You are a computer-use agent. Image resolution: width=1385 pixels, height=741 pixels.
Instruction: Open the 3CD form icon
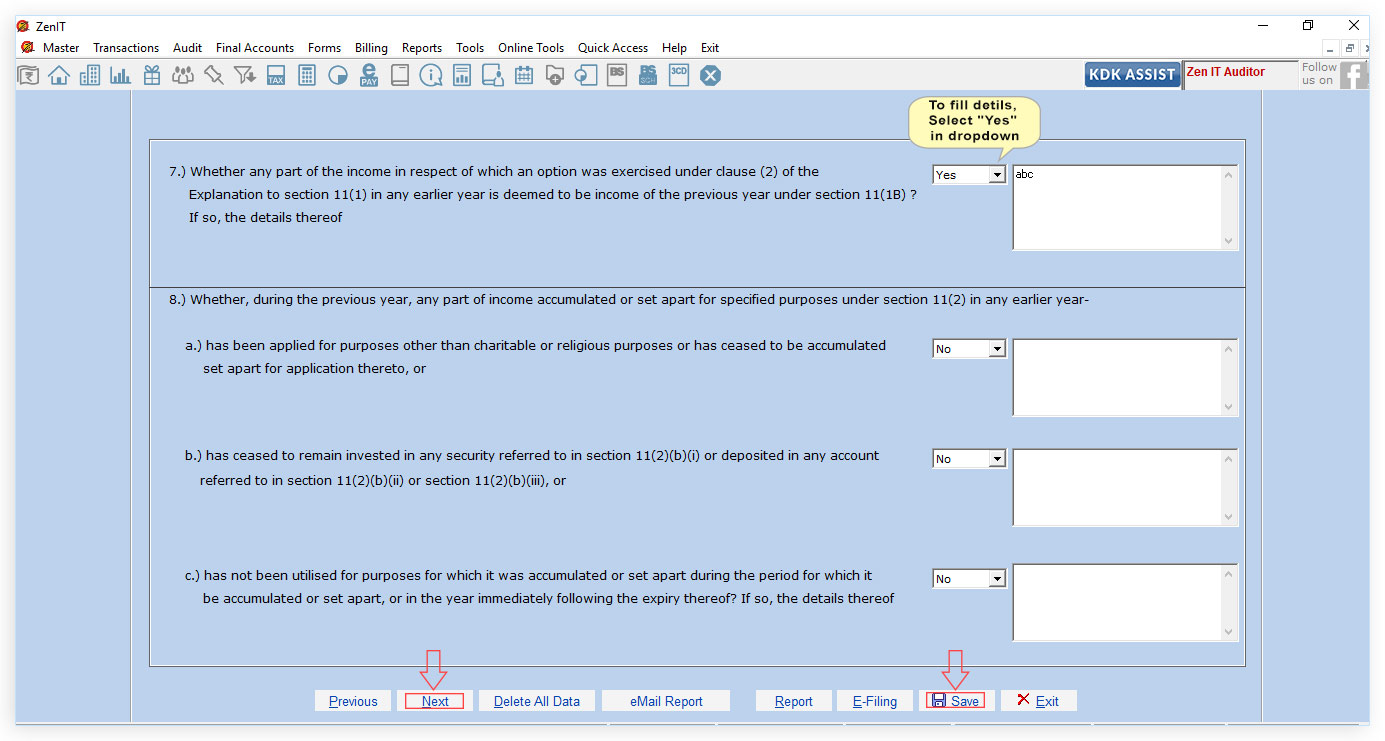click(679, 75)
